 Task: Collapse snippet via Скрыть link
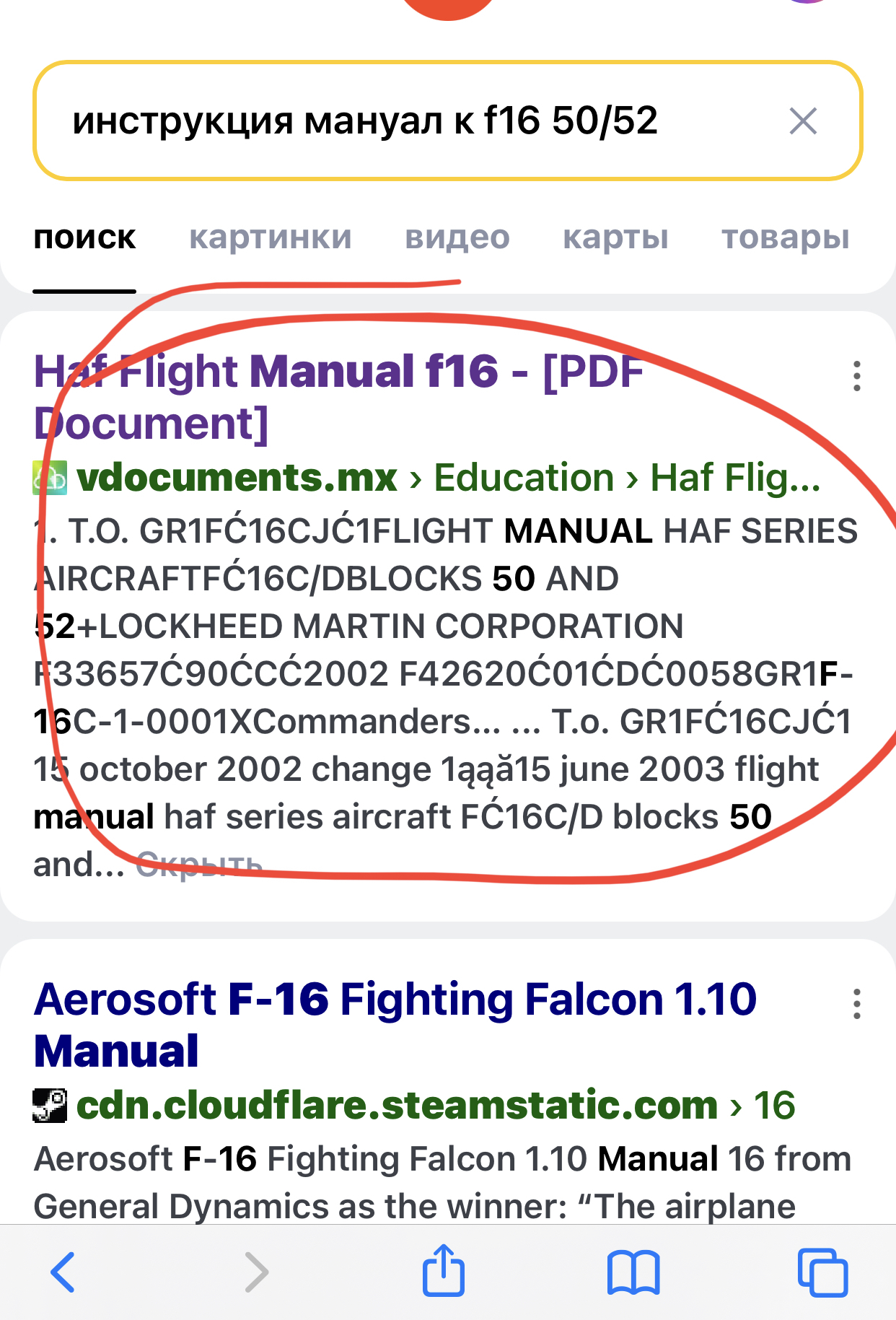click(199, 865)
